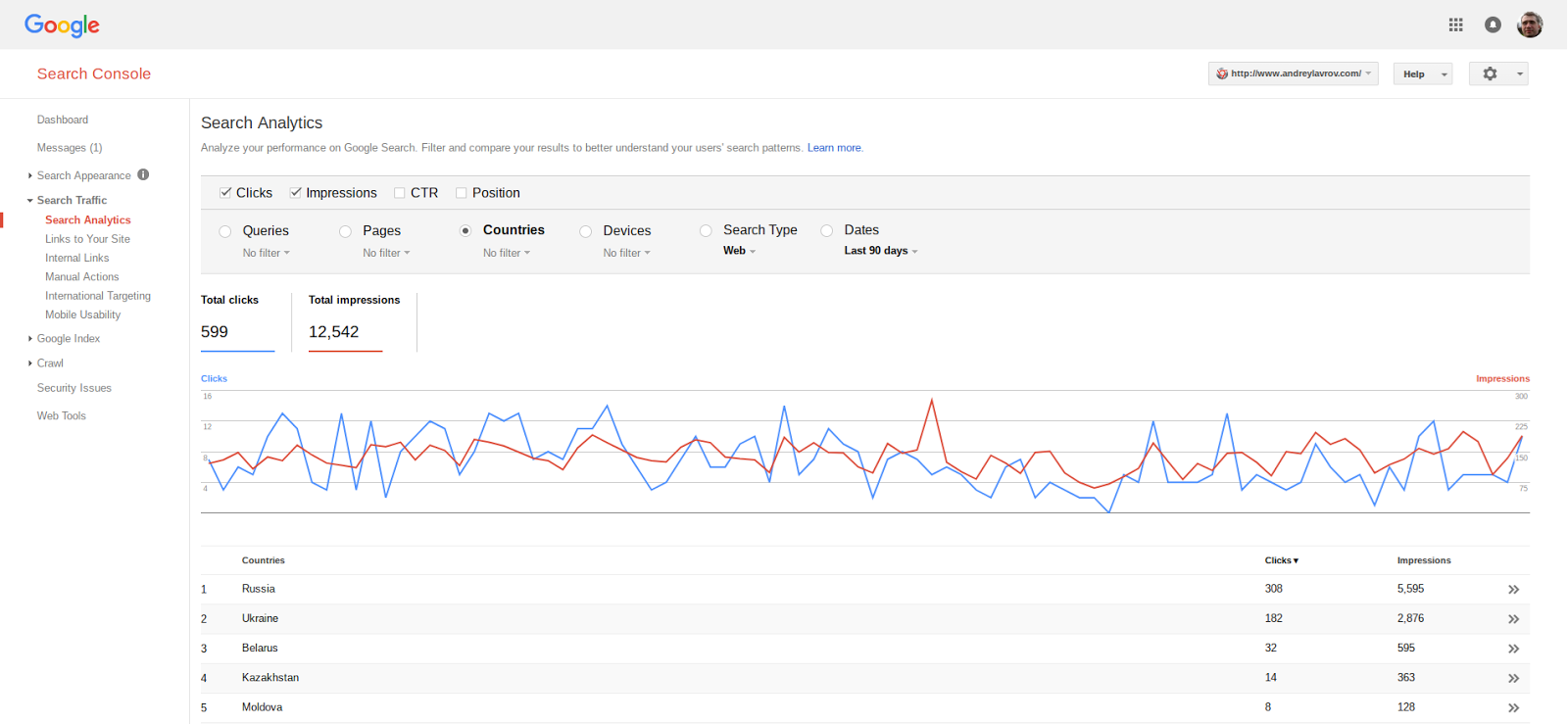The image size is (1568, 724).
Task: Open the notifications bell icon
Action: tap(1493, 25)
